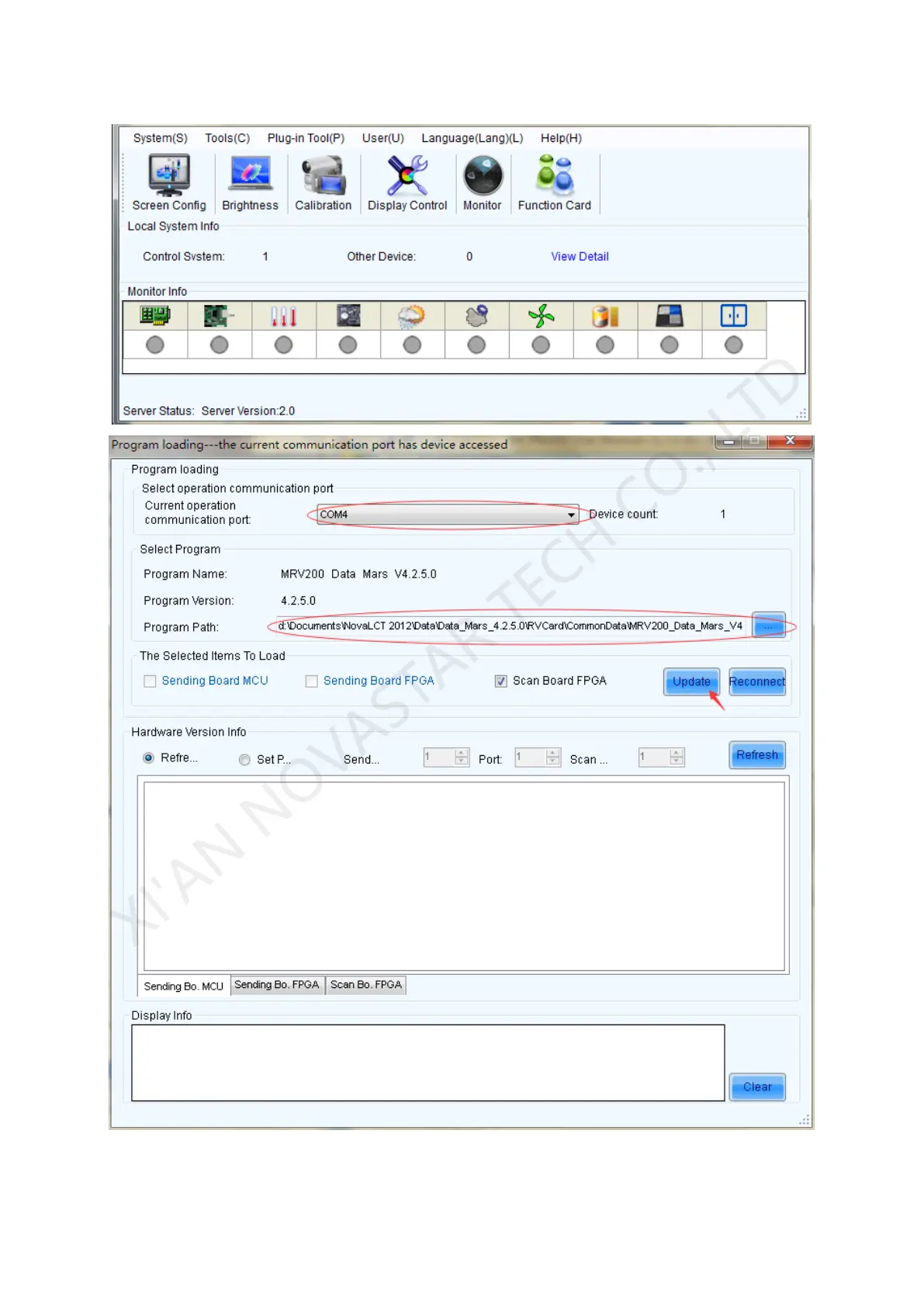The width and height of the screenshot is (924, 1307).
Task: Switch to the Sending Bo. MCU tab
Action: 184,986
